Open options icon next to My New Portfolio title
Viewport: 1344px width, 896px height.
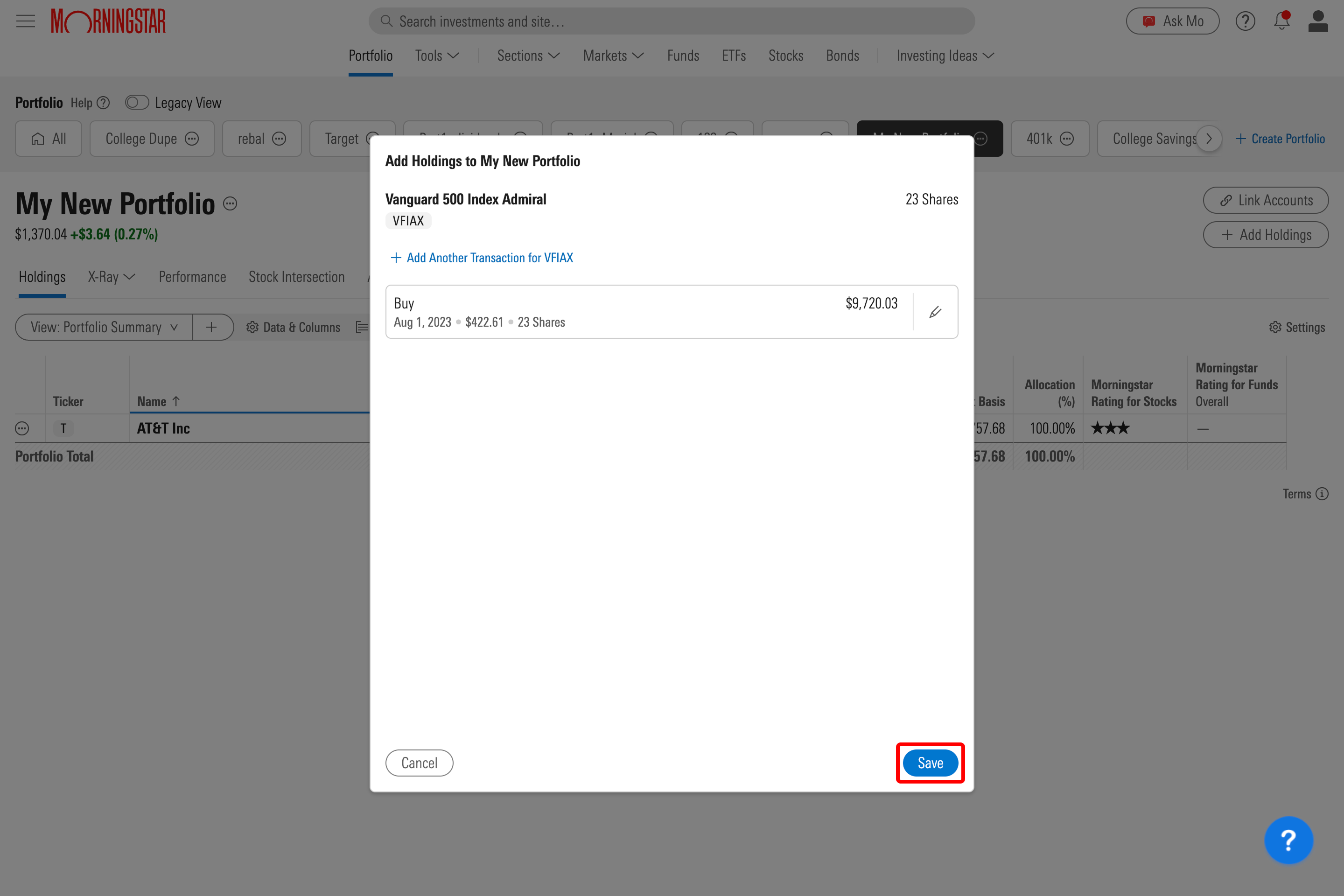point(230,204)
